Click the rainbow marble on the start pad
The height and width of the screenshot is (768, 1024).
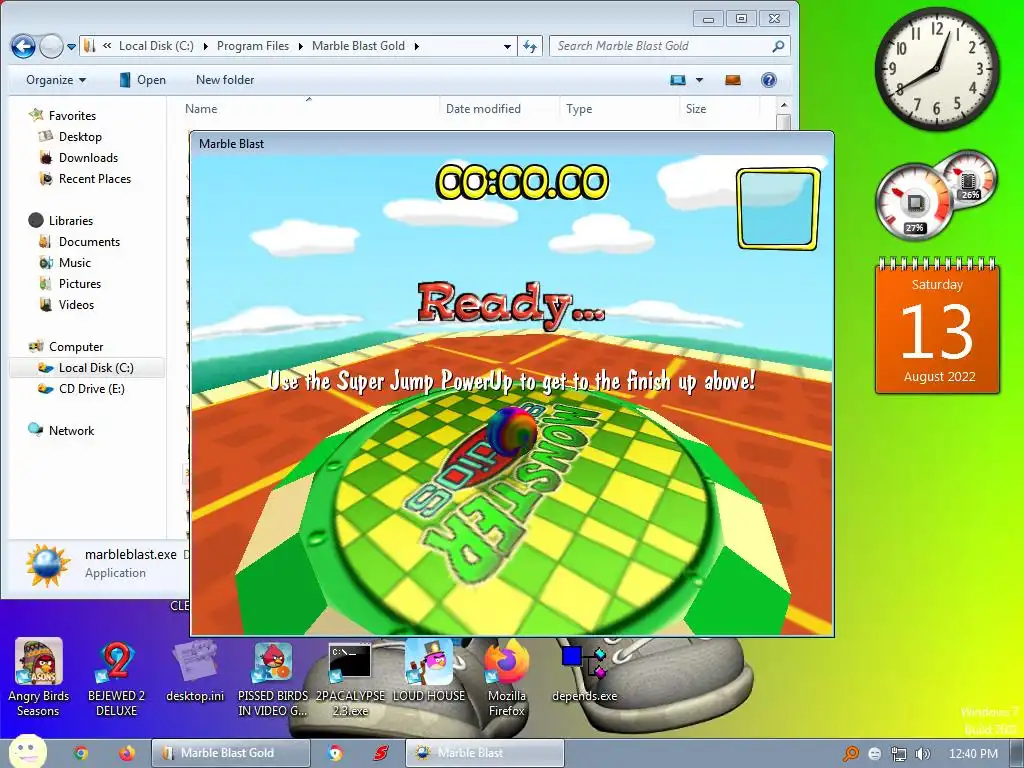click(x=512, y=431)
